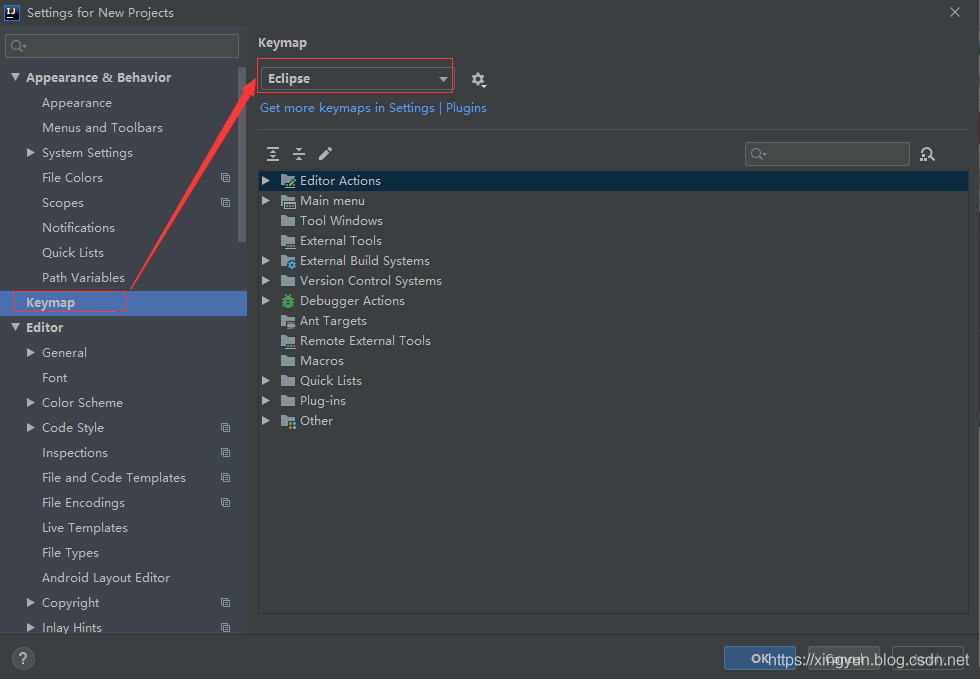The height and width of the screenshot is (679, 980).
Task: Open the keymap gear settings icon
Action: point(478,80)
